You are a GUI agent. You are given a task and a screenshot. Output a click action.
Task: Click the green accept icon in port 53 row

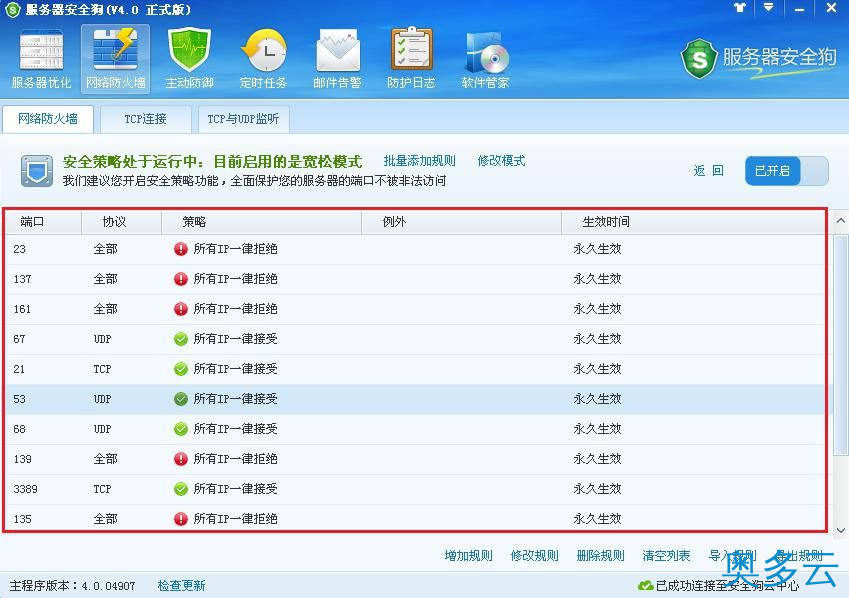pyautogui.click(x=181, y=399)
